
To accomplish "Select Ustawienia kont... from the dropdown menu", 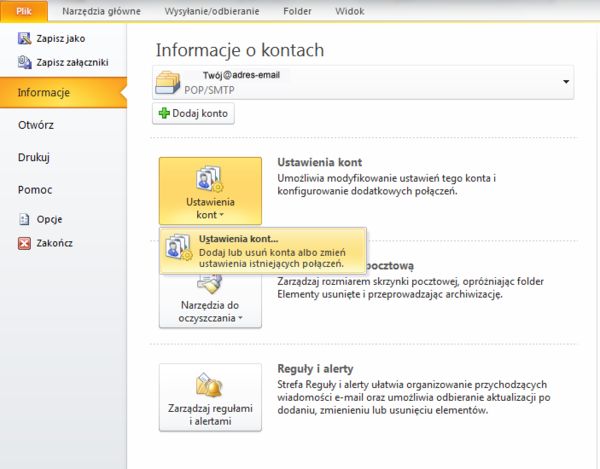I will pyautogui.click(x=263, y=251).
